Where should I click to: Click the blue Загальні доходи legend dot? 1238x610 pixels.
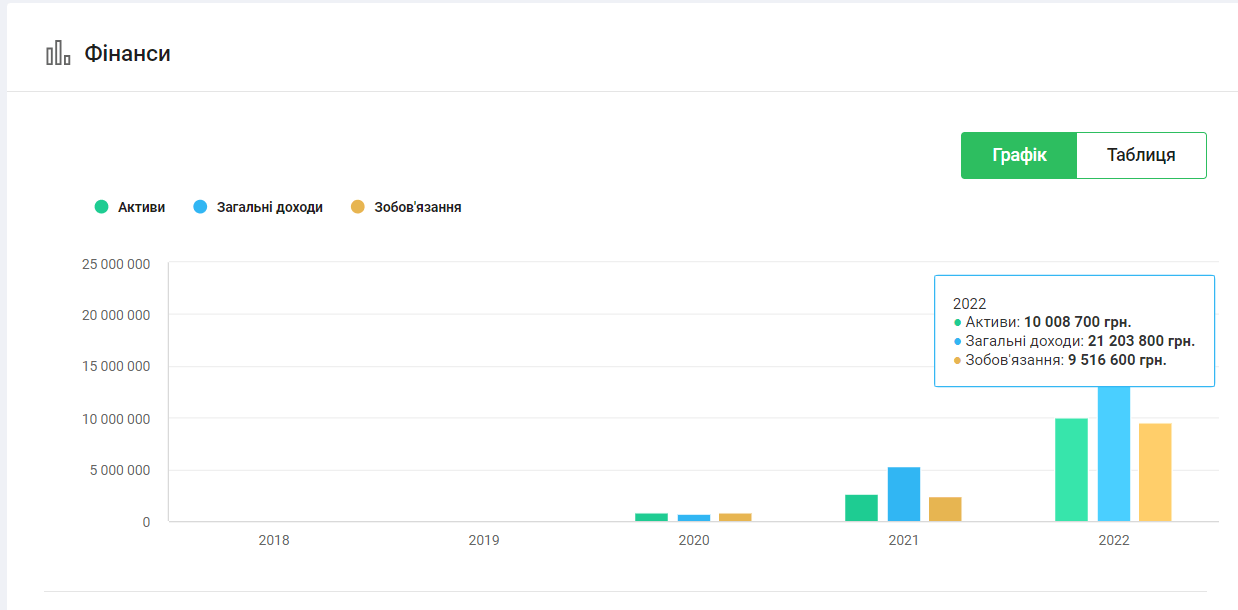pos(200,207)
